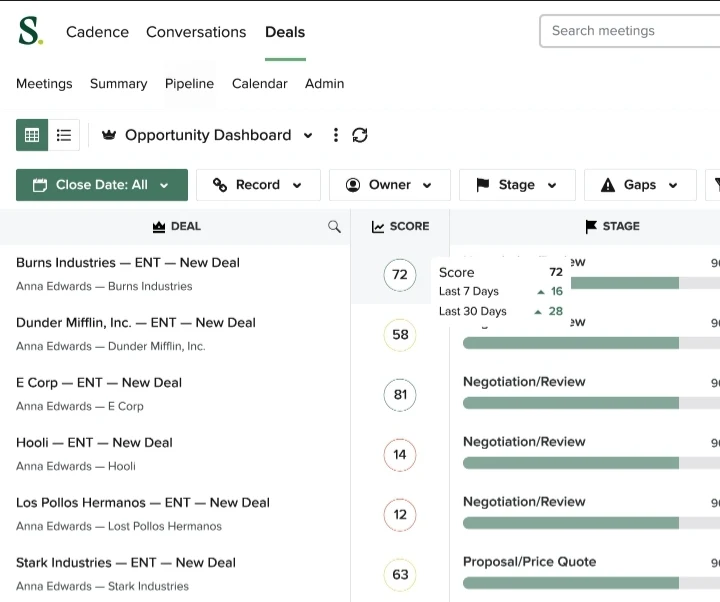
Task: Click 'Proposal/Price Quote' stage label
Action: [x=529, y=562]
